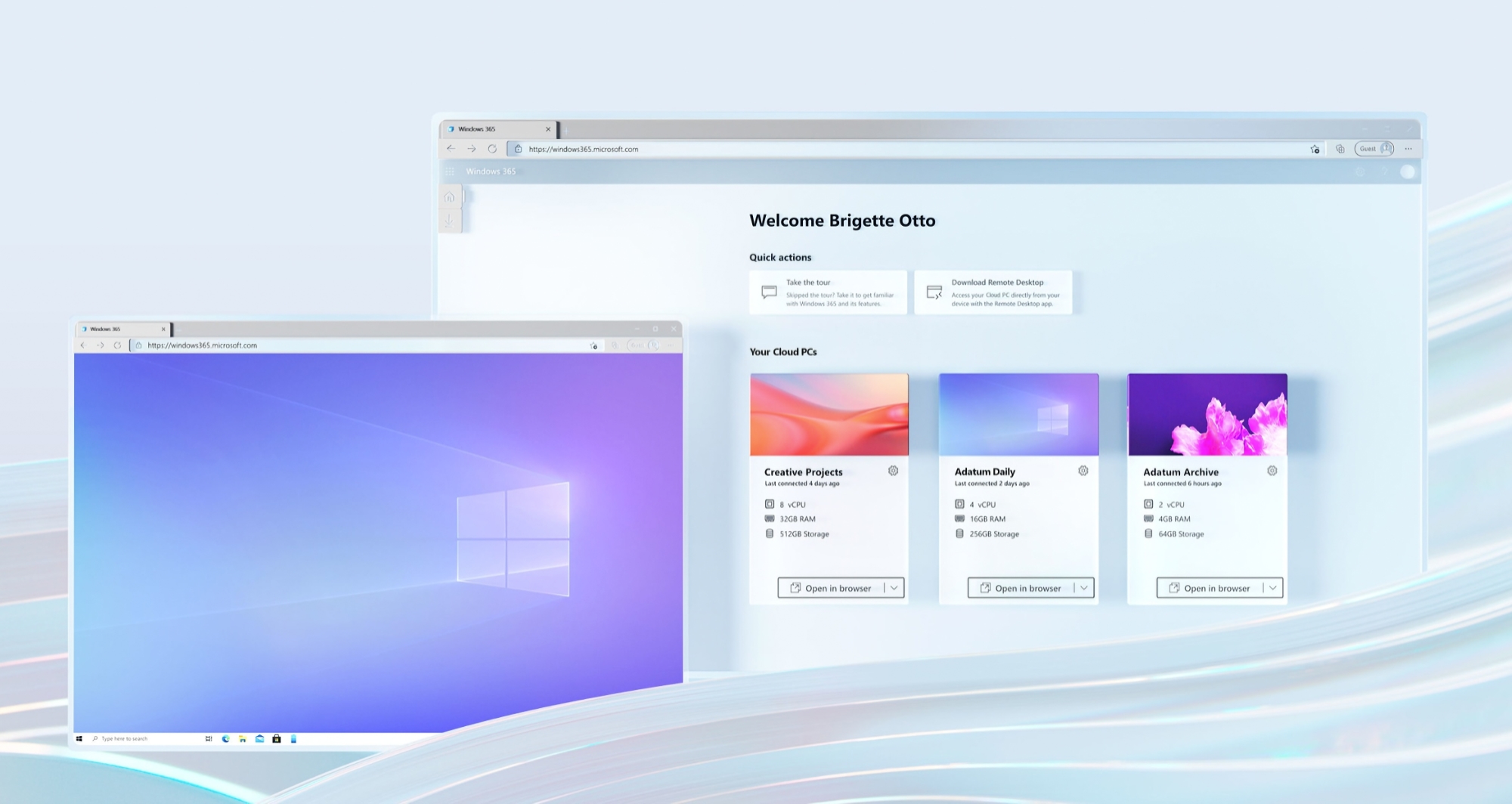1512x804 pixels.
Task: Add page to favorites star icon
Action: pyautogui.click(x=1315, y=149)
